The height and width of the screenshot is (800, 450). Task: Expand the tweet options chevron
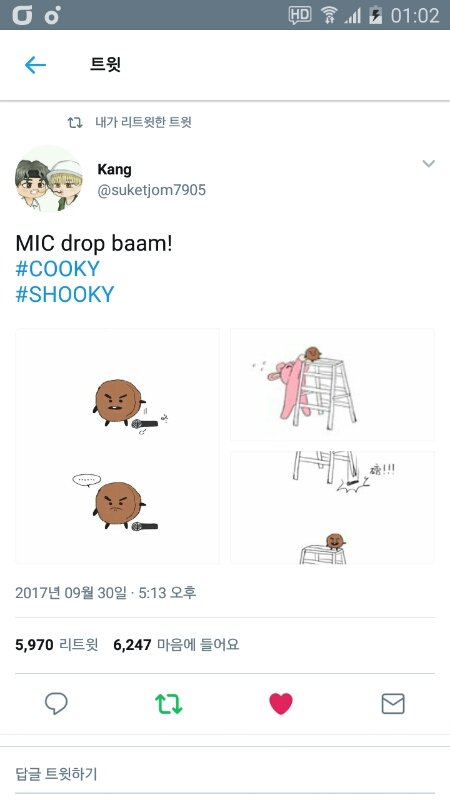coord(429,164)
